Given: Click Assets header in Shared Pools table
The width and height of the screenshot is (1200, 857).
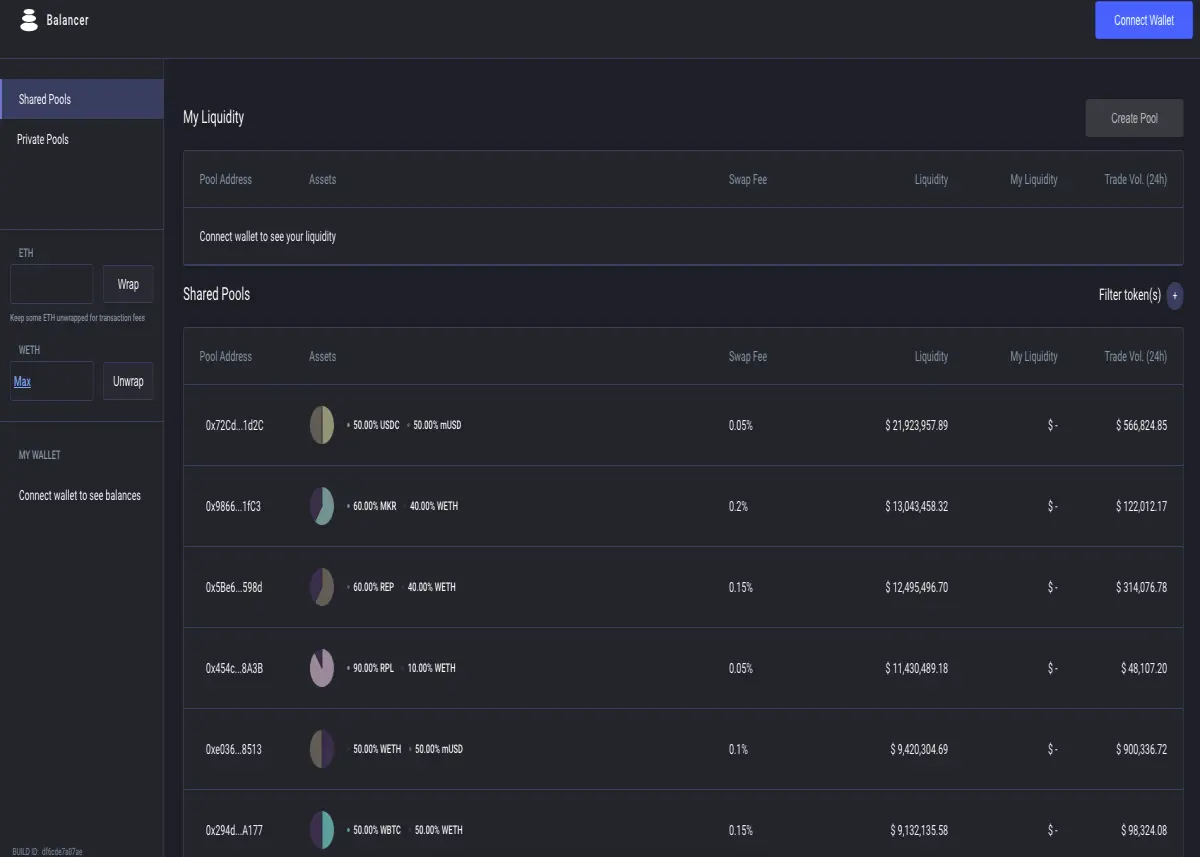Looking at the screenshot, I should tap(323, 356).
